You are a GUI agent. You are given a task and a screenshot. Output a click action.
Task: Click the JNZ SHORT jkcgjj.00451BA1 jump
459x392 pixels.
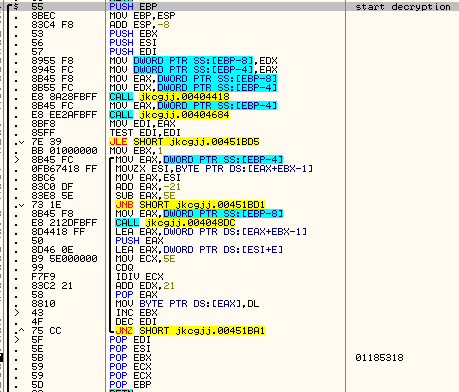pos(190,331)
